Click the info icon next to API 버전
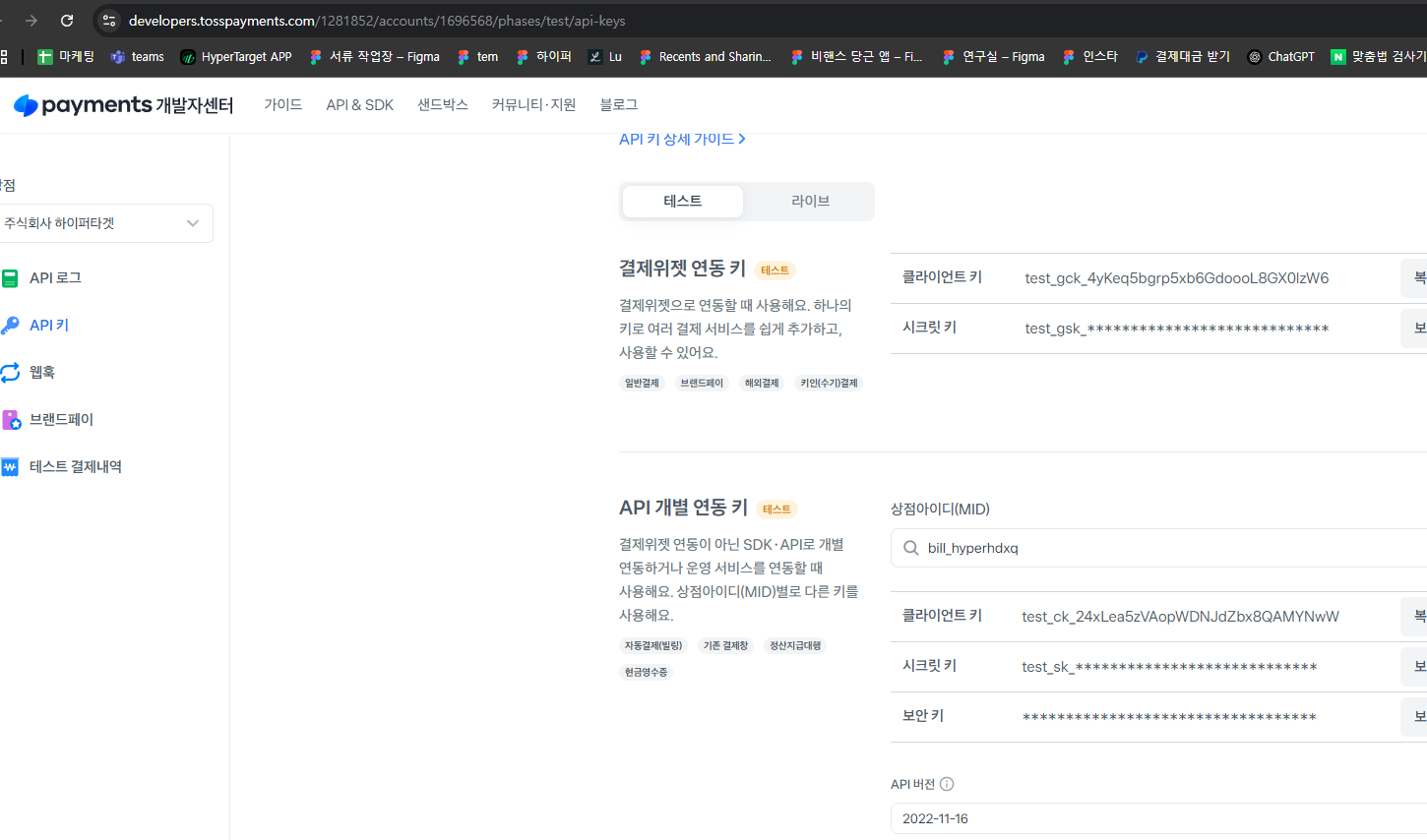 tap(947, 784)
